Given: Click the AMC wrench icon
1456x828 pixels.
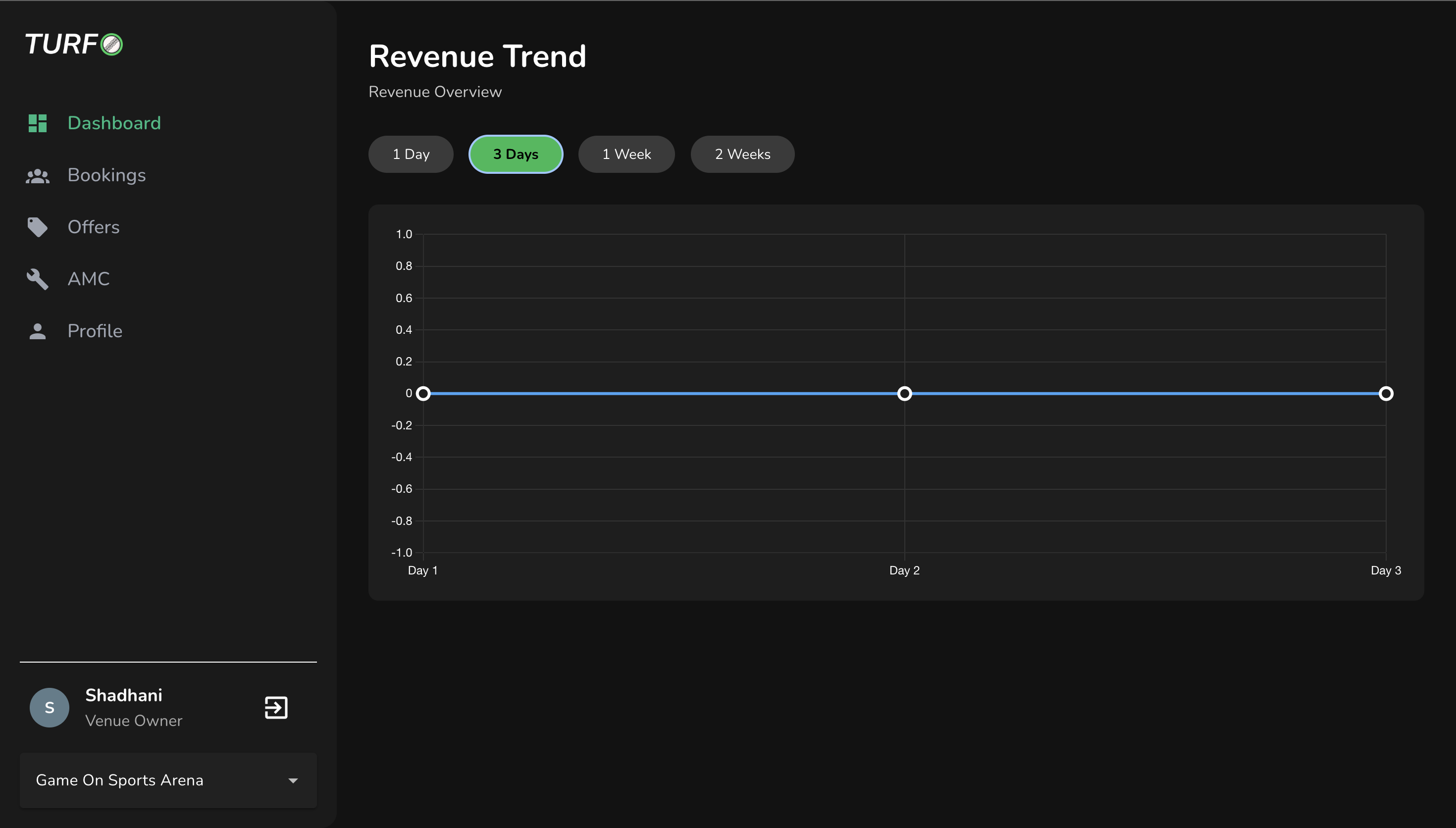Looking at the screenshot, I should click(38, 279).
